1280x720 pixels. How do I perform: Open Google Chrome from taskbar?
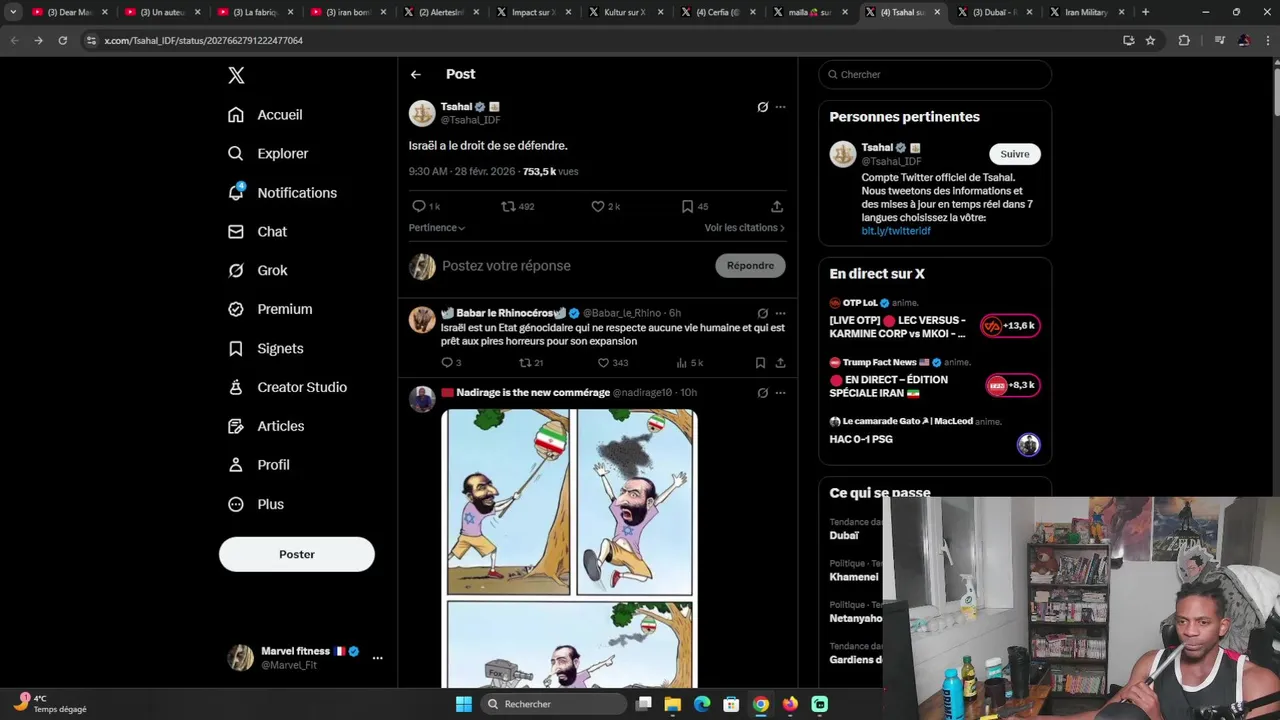click(x=761, y=704)
